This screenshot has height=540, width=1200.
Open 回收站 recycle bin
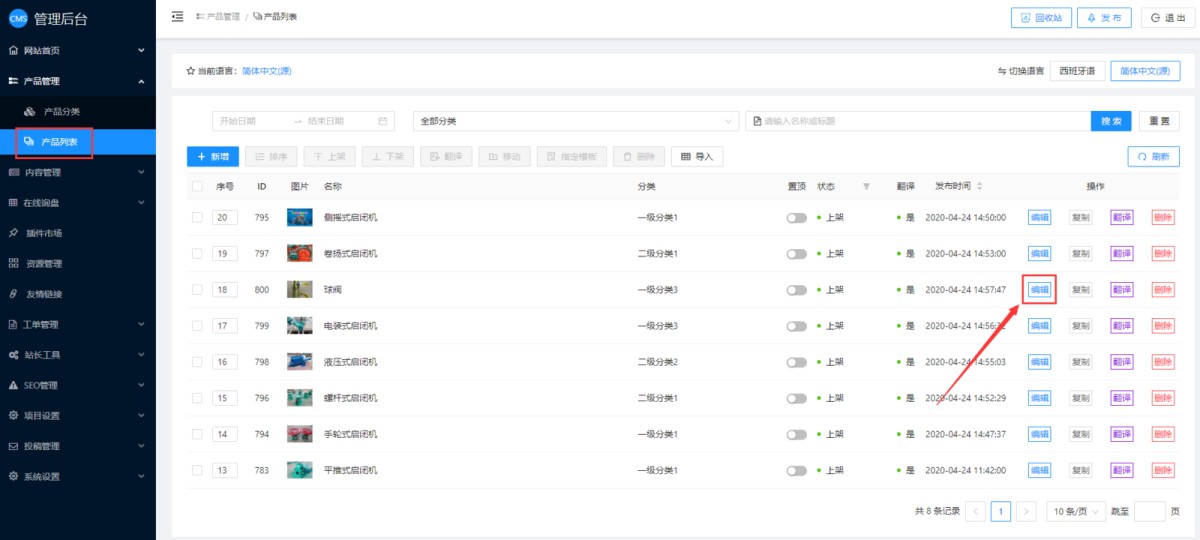[1041, 17]
